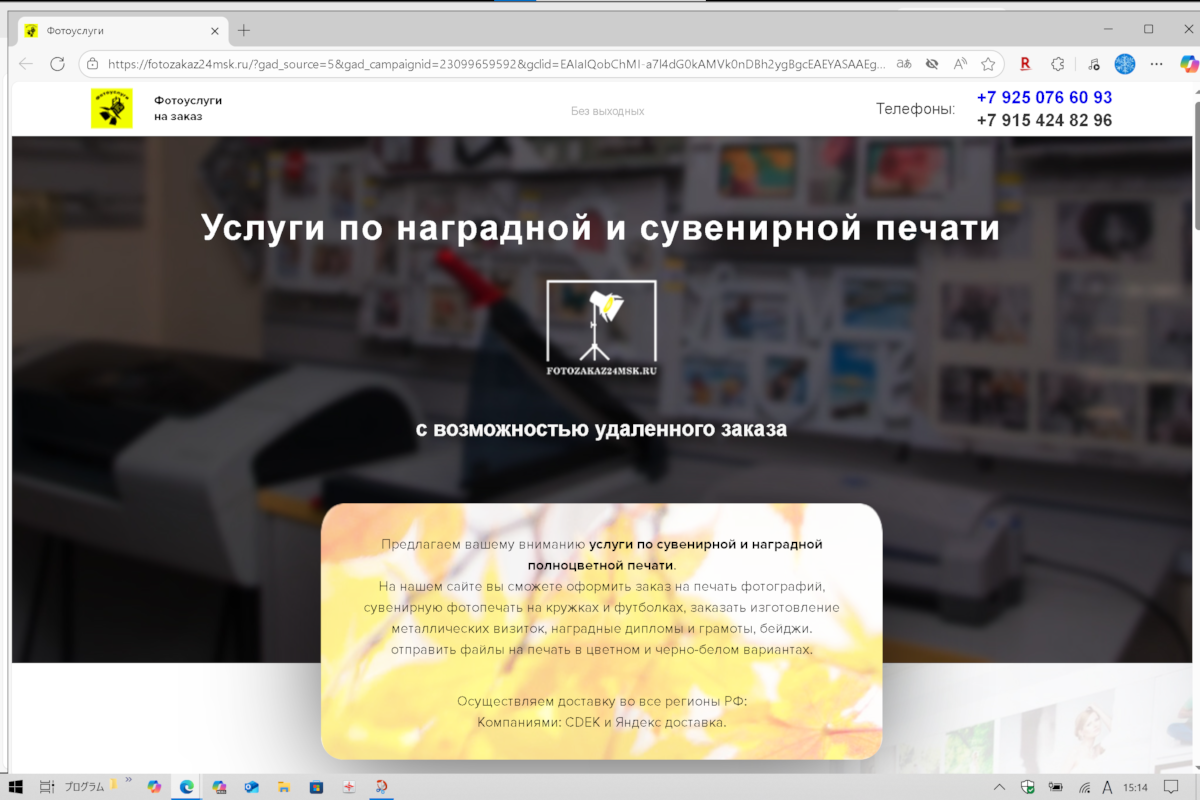The height and width of the screenshot is (800, 1200).
Task: Switch to Microsoft Edge on the taskbar
Action: tap(186, 787)
